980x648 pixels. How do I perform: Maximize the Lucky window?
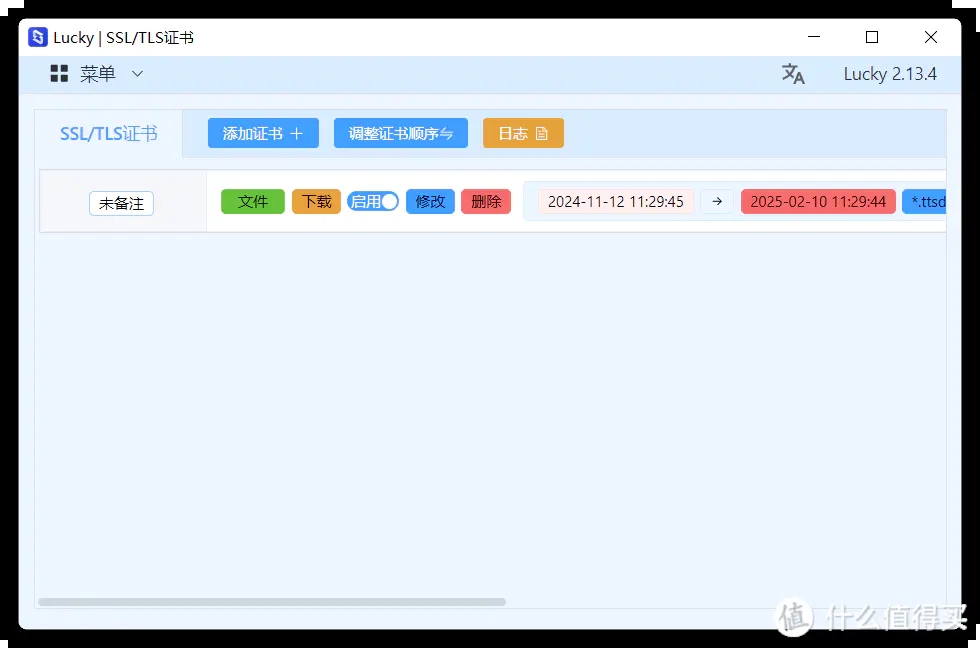pyautogui.click(x=872, y=37)
